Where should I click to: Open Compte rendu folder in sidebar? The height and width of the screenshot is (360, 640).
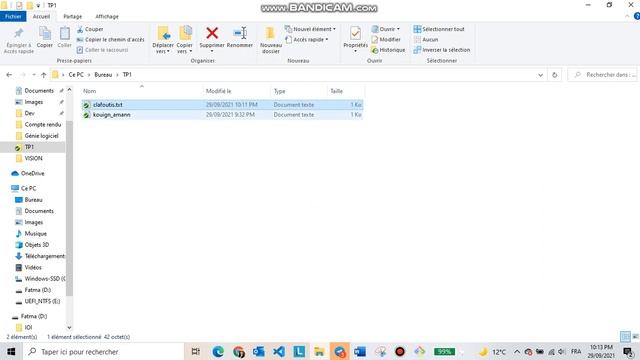43,124
